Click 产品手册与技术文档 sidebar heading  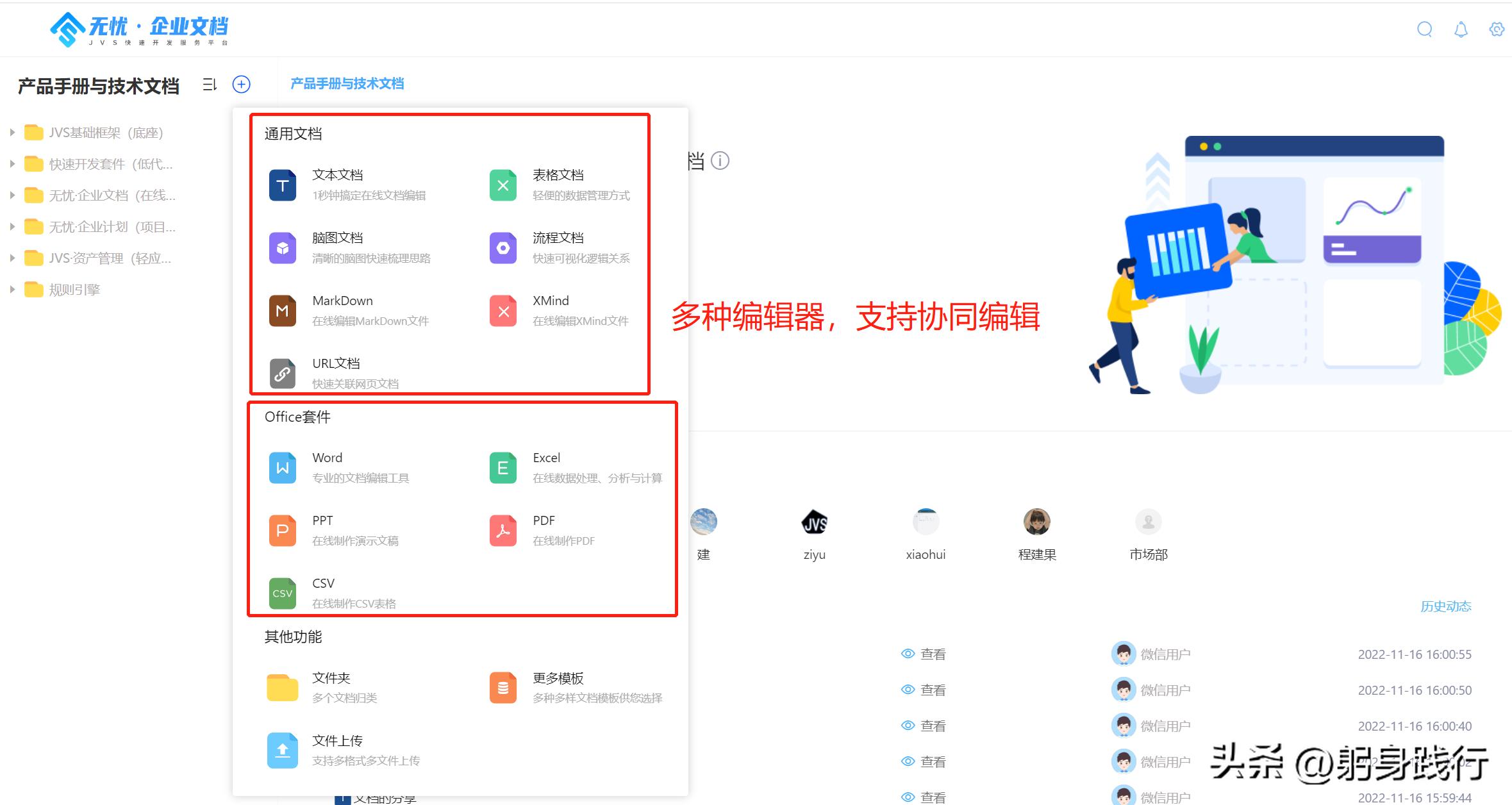(x=99, y=86)
